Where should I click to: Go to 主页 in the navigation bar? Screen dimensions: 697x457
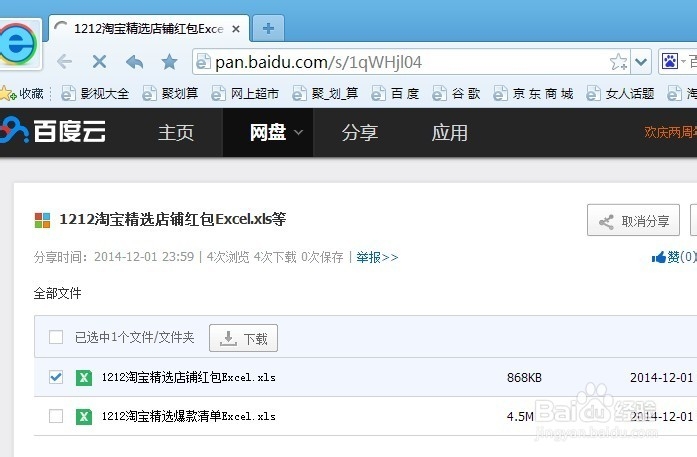click(x=176, y=132)
